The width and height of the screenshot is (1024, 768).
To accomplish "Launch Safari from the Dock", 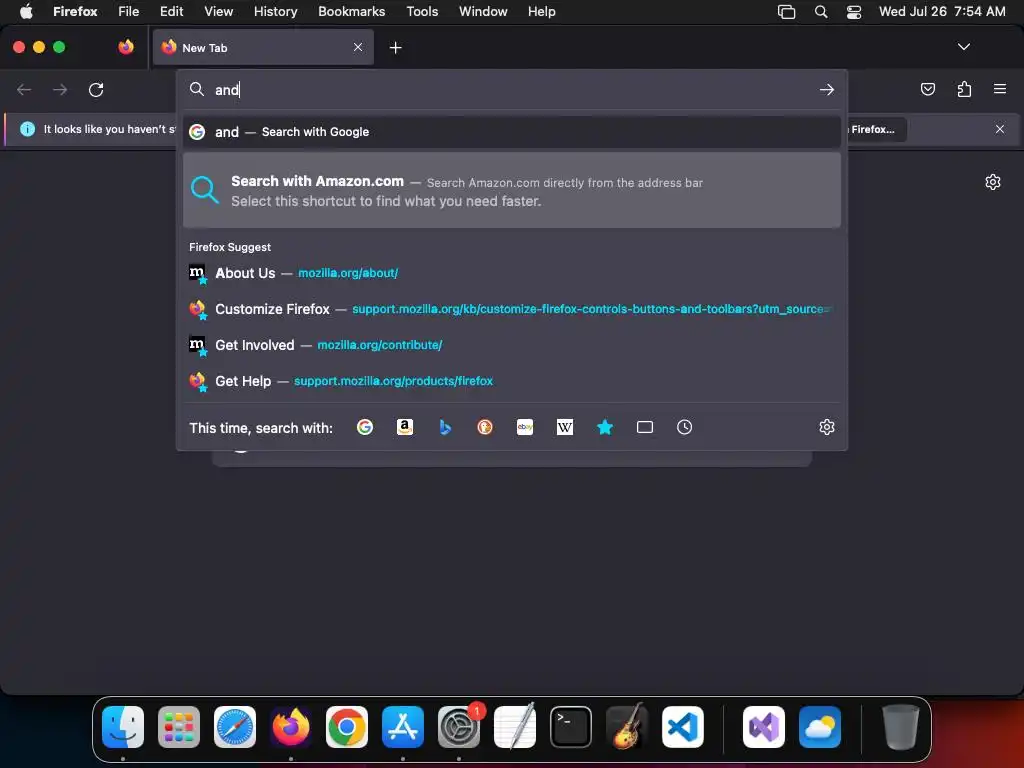I will click(x=235, y=727).
